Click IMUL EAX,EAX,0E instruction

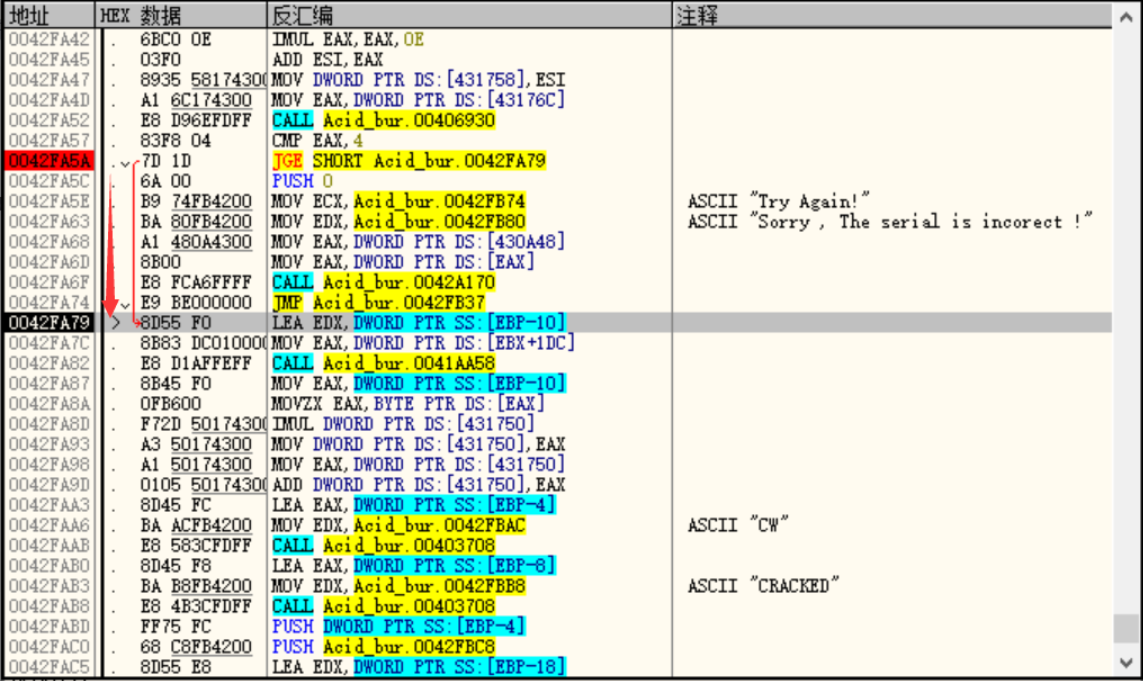pyautogui.click(x=348, y=39)
